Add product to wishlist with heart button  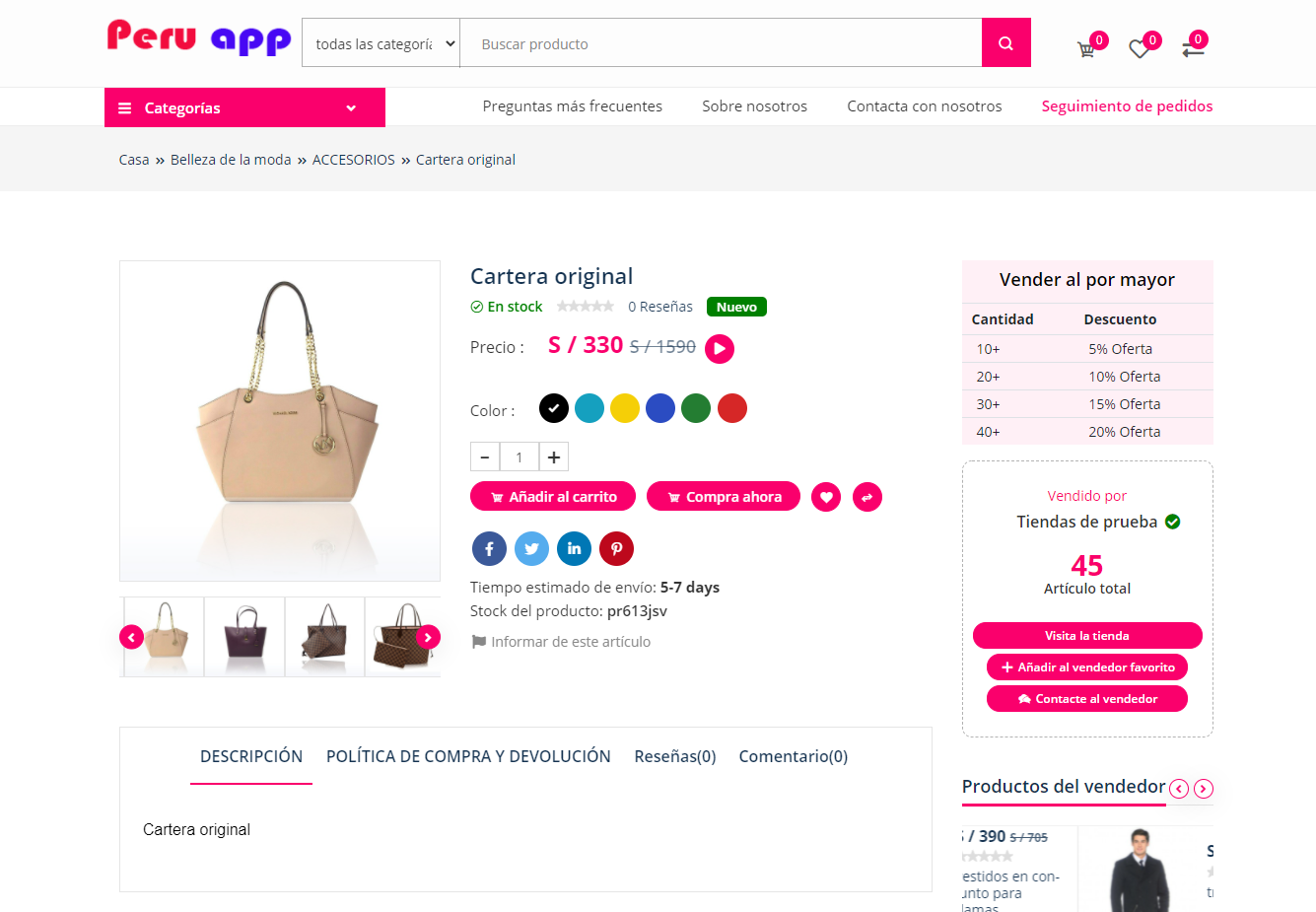point(826,497)
